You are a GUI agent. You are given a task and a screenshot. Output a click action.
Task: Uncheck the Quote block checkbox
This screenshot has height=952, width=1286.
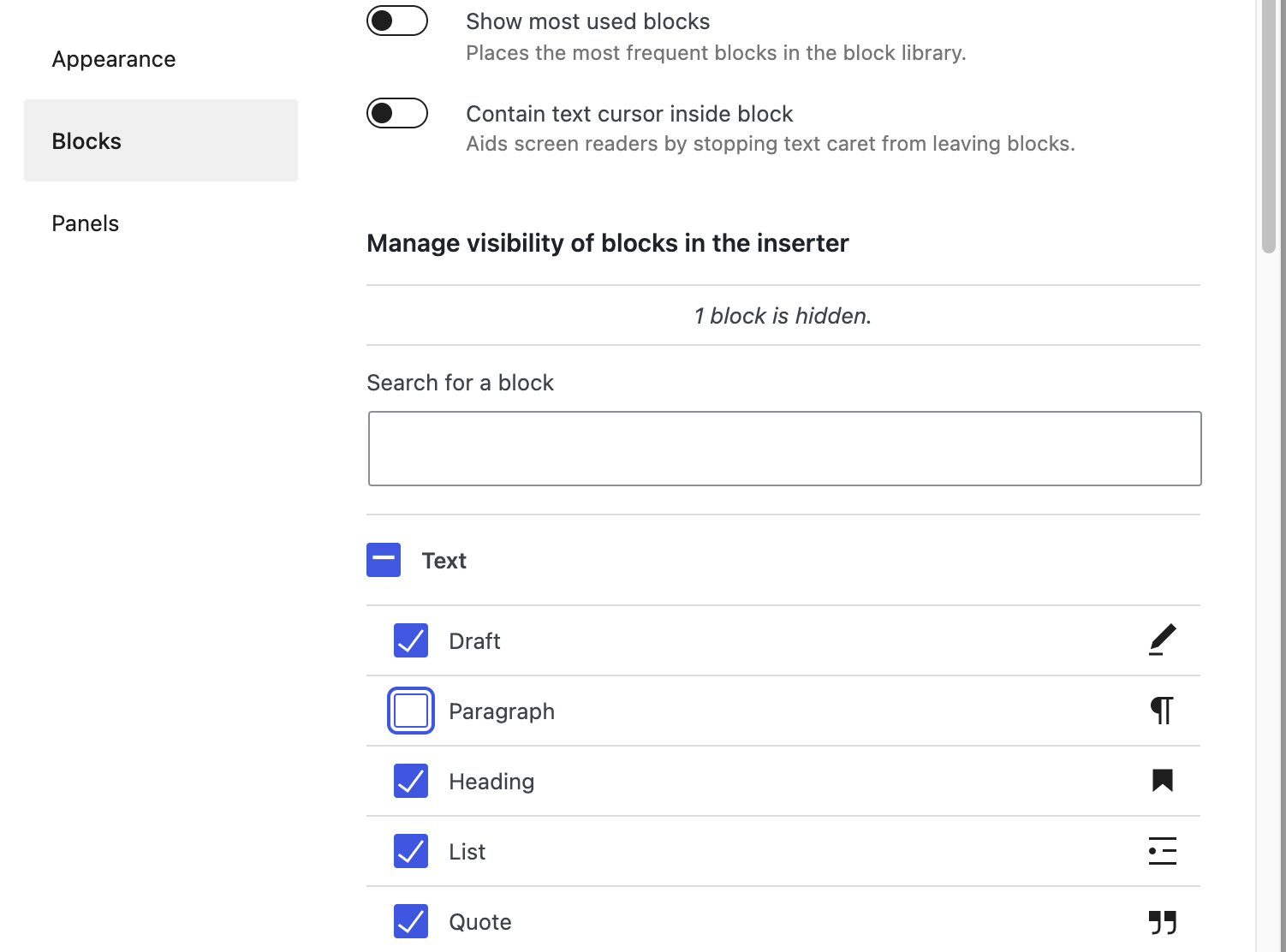point(411,921)
